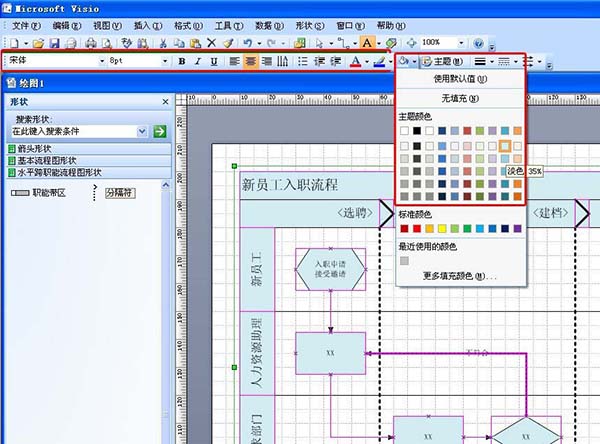
Task: Print the drawing with the printer icon
Action: point(91,43)
